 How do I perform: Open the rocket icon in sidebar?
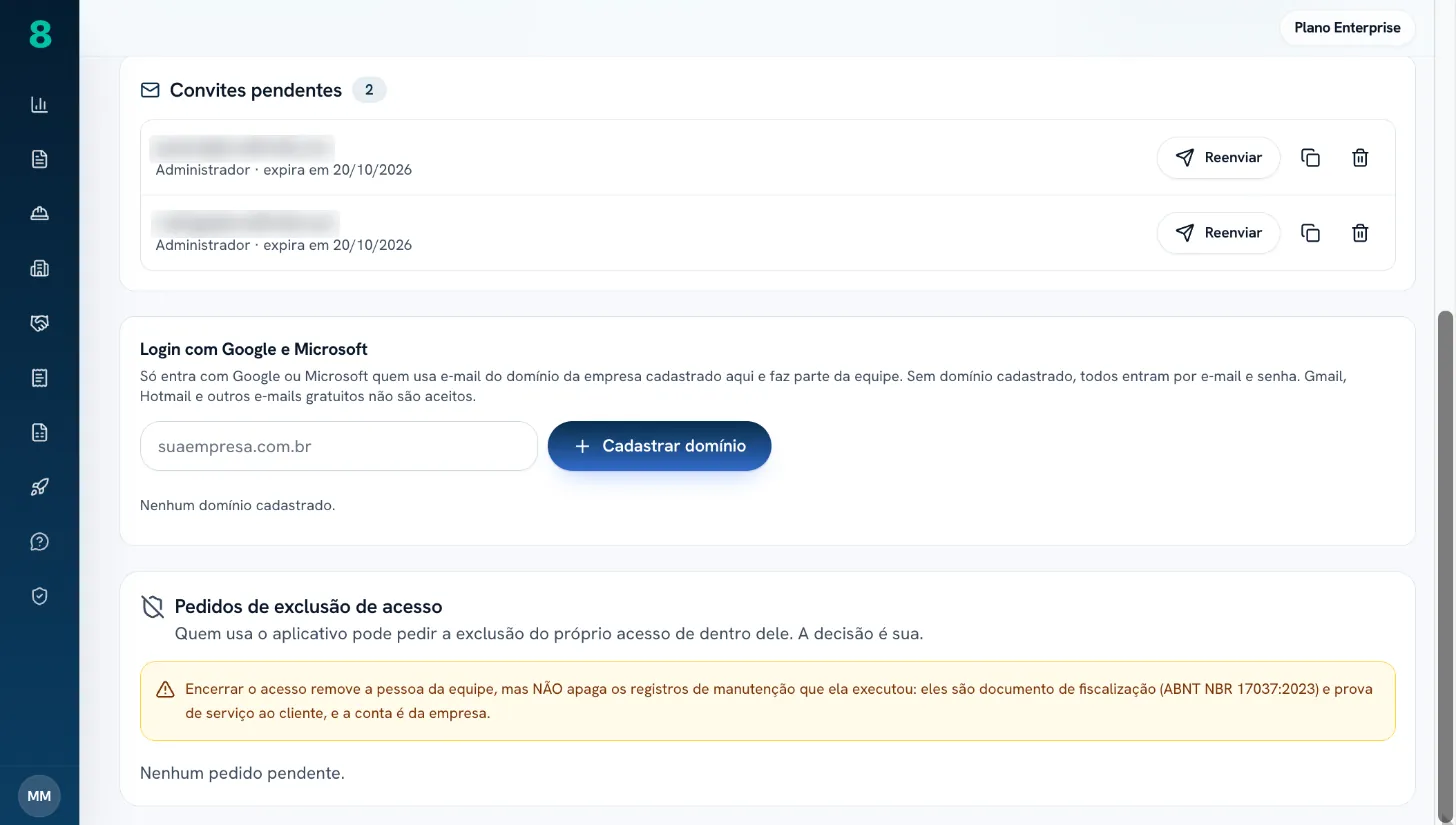39,487
